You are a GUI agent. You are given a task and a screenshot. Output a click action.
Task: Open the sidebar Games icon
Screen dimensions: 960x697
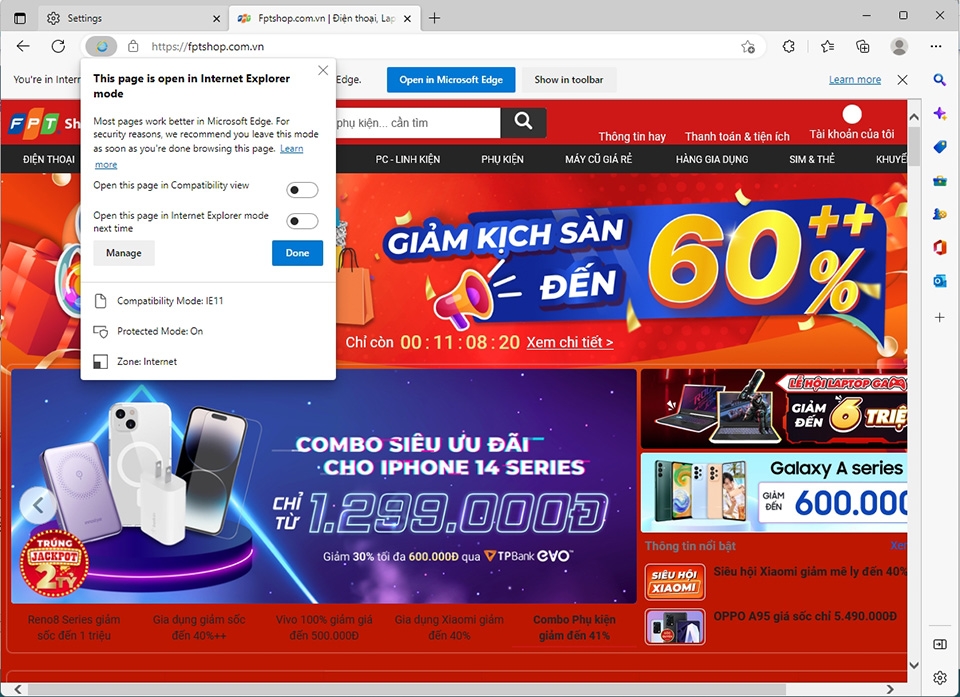point(939,214)
